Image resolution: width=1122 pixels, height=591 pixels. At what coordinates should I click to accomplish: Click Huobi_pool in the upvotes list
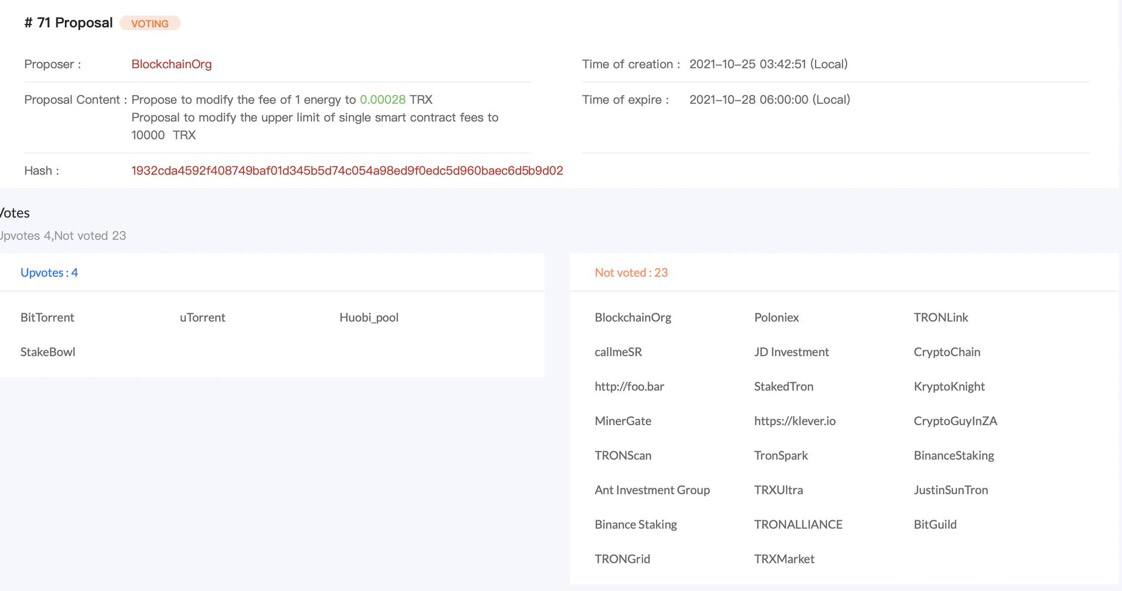369,318
